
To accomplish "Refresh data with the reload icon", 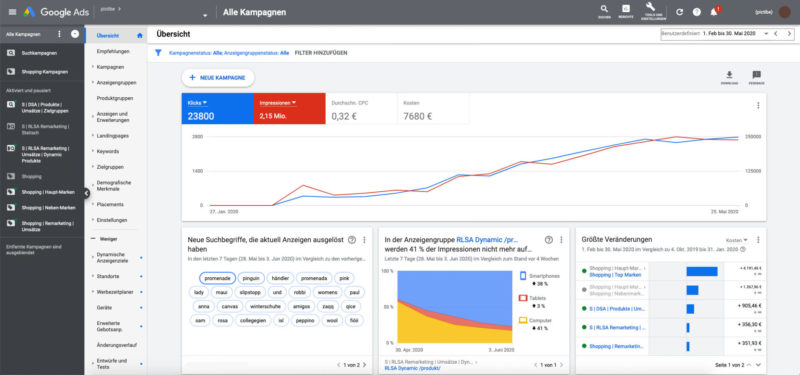I will [679, 12].
